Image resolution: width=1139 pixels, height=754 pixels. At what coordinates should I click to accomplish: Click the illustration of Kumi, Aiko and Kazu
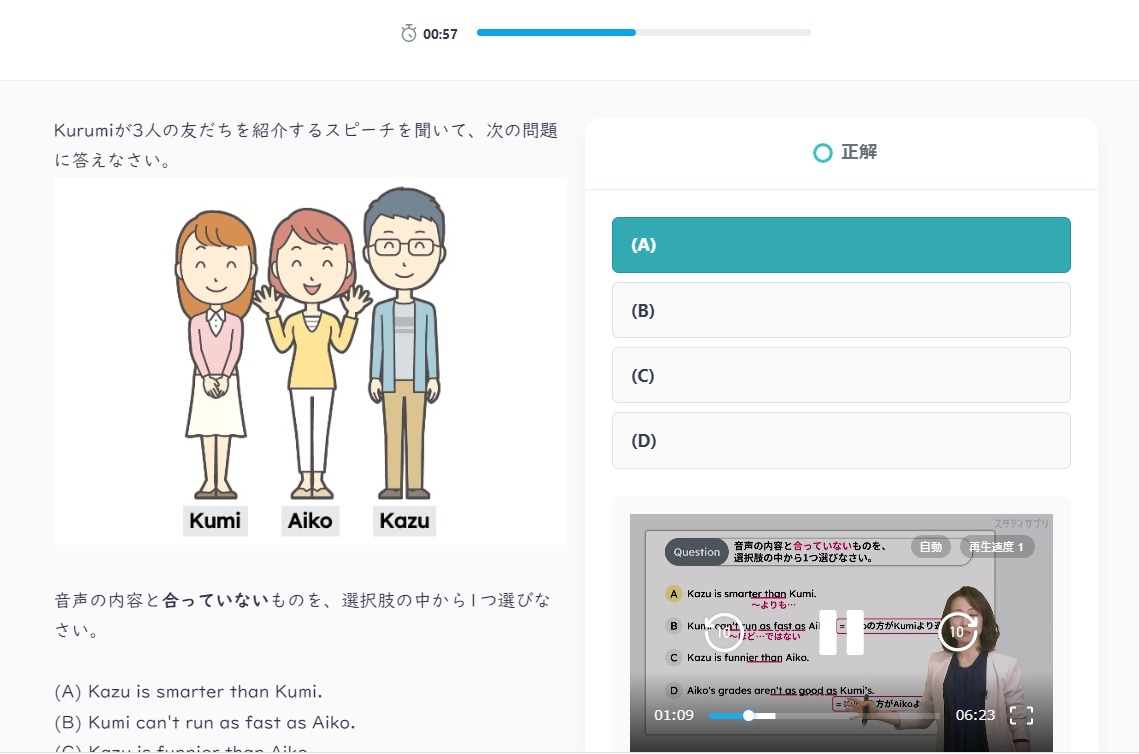click(310, 362)
